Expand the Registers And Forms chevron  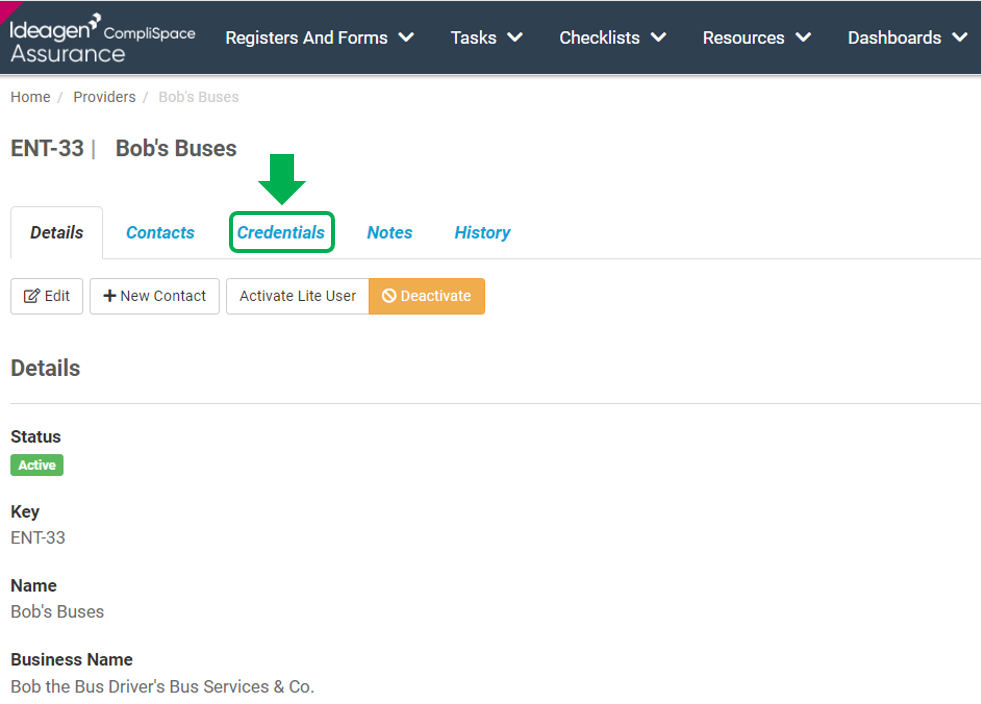coord(407,38)
